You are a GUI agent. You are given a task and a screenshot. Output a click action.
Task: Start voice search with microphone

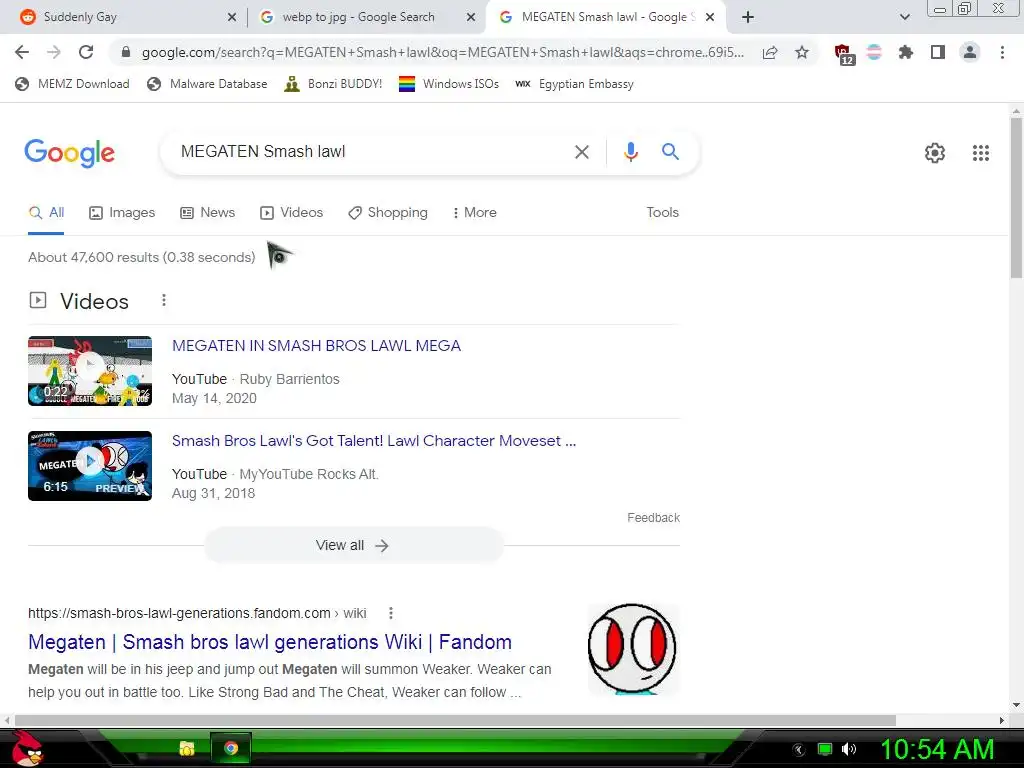pyautogui.click(x=630, y=152)
